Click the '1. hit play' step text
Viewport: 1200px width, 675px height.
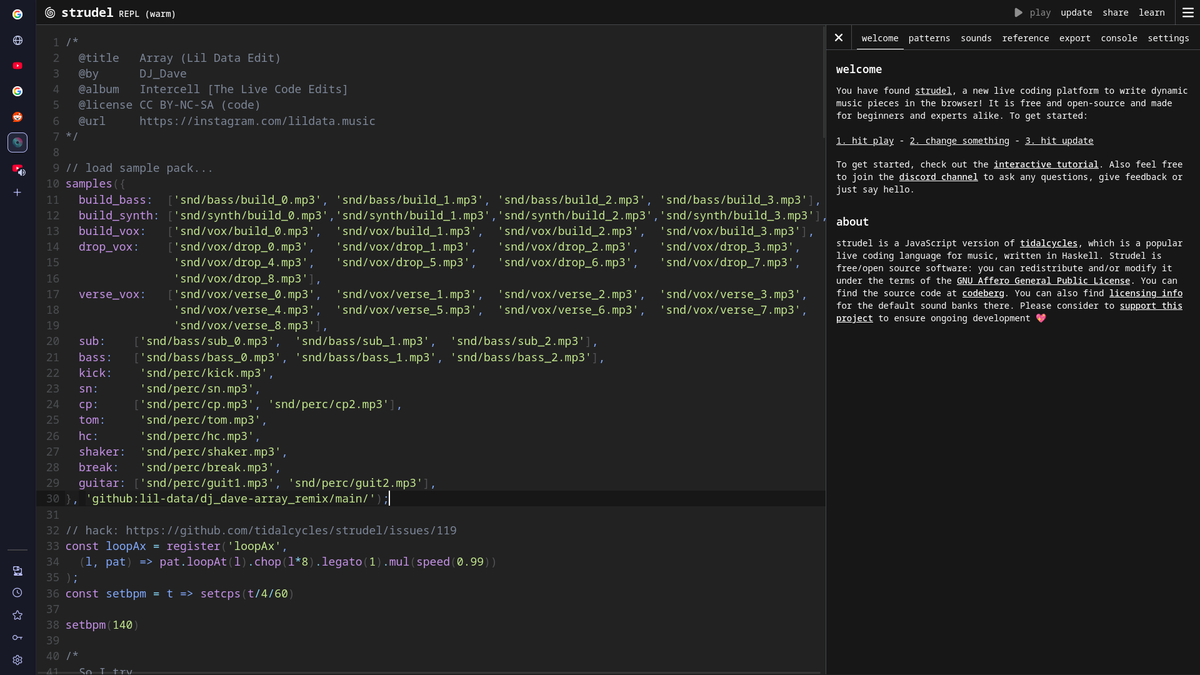point(865,141)
